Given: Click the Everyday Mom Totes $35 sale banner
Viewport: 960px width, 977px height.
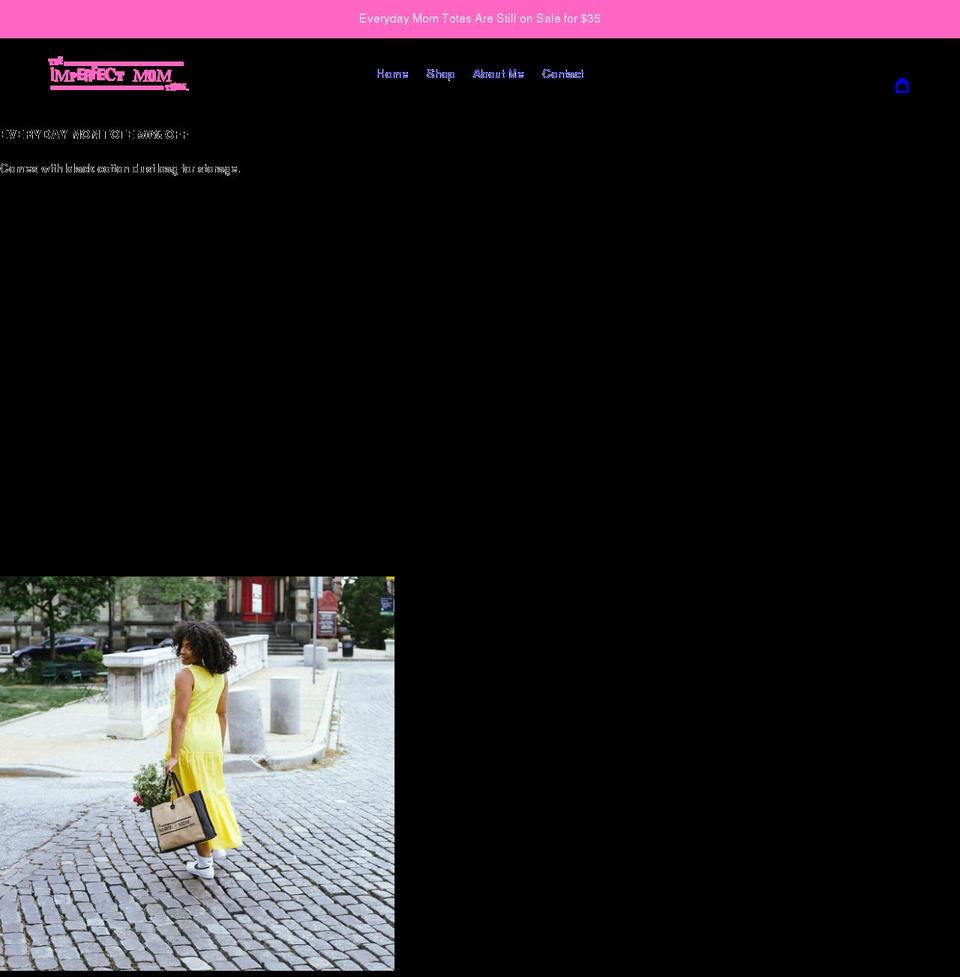Looking at the screenshot, I should (480, 18).
